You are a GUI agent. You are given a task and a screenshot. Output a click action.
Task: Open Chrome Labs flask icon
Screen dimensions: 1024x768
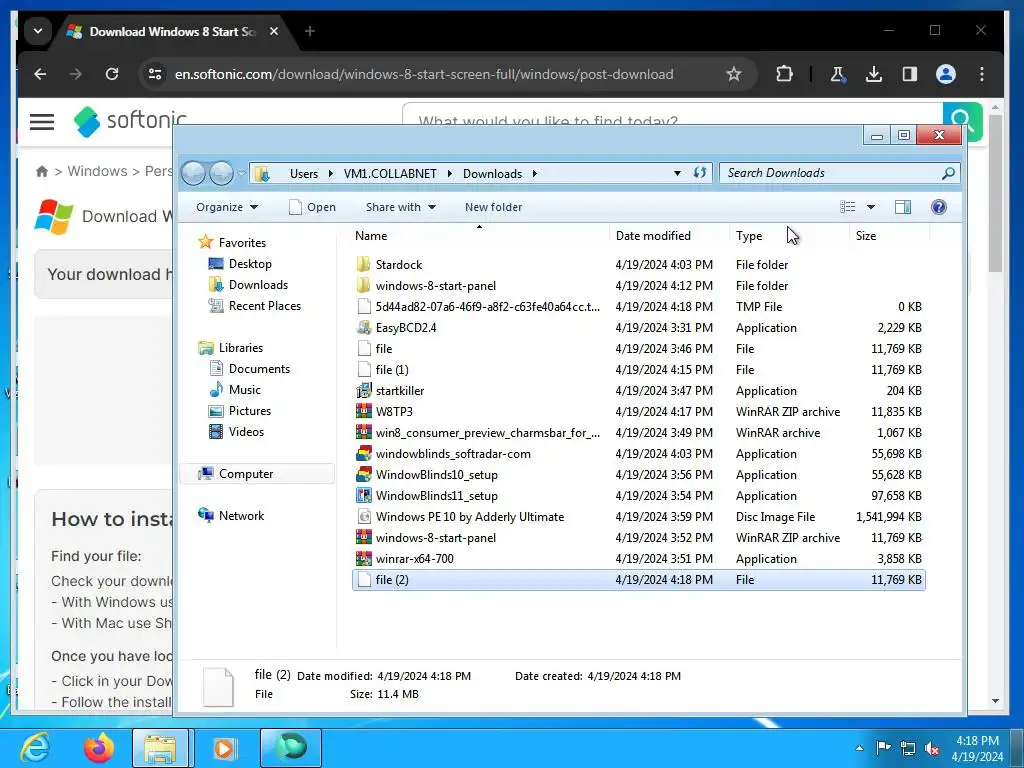click(x=837, y=74)
